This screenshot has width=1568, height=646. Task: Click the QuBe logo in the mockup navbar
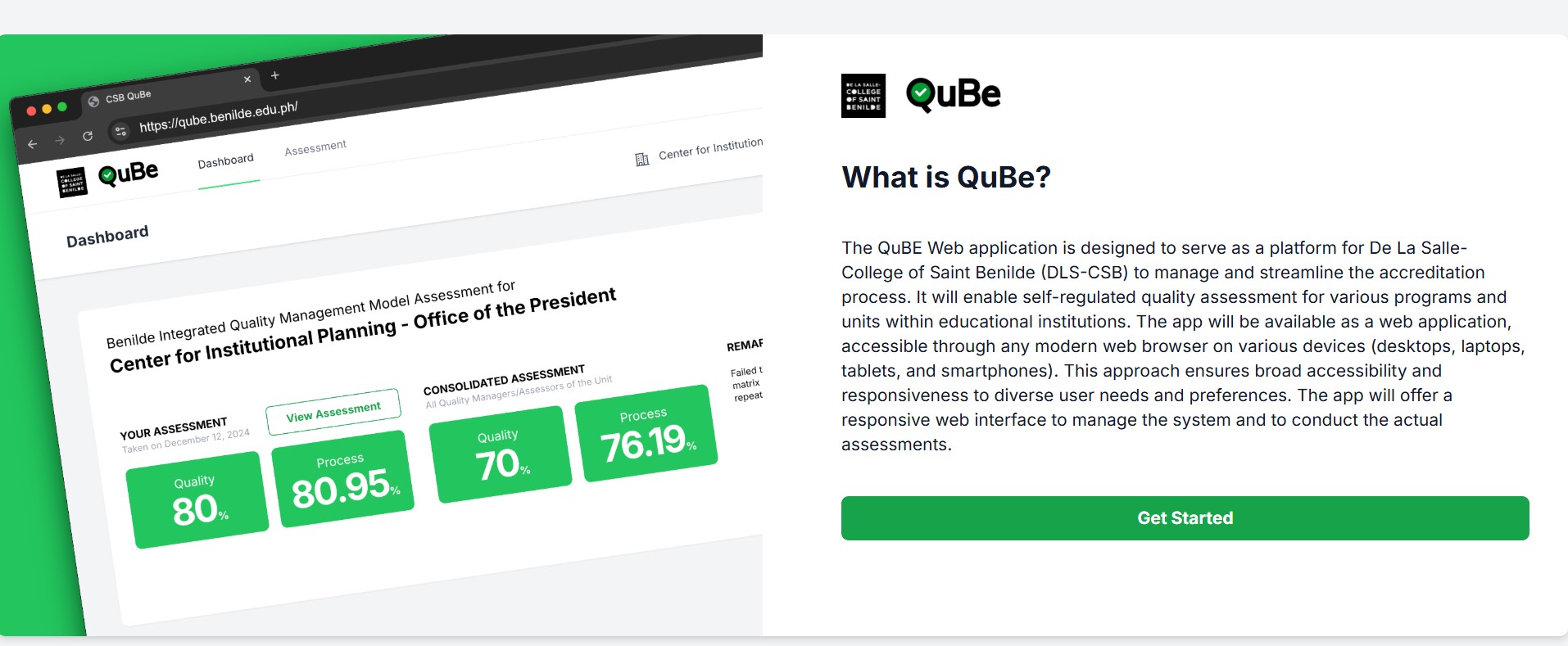(x=129, y=174)
